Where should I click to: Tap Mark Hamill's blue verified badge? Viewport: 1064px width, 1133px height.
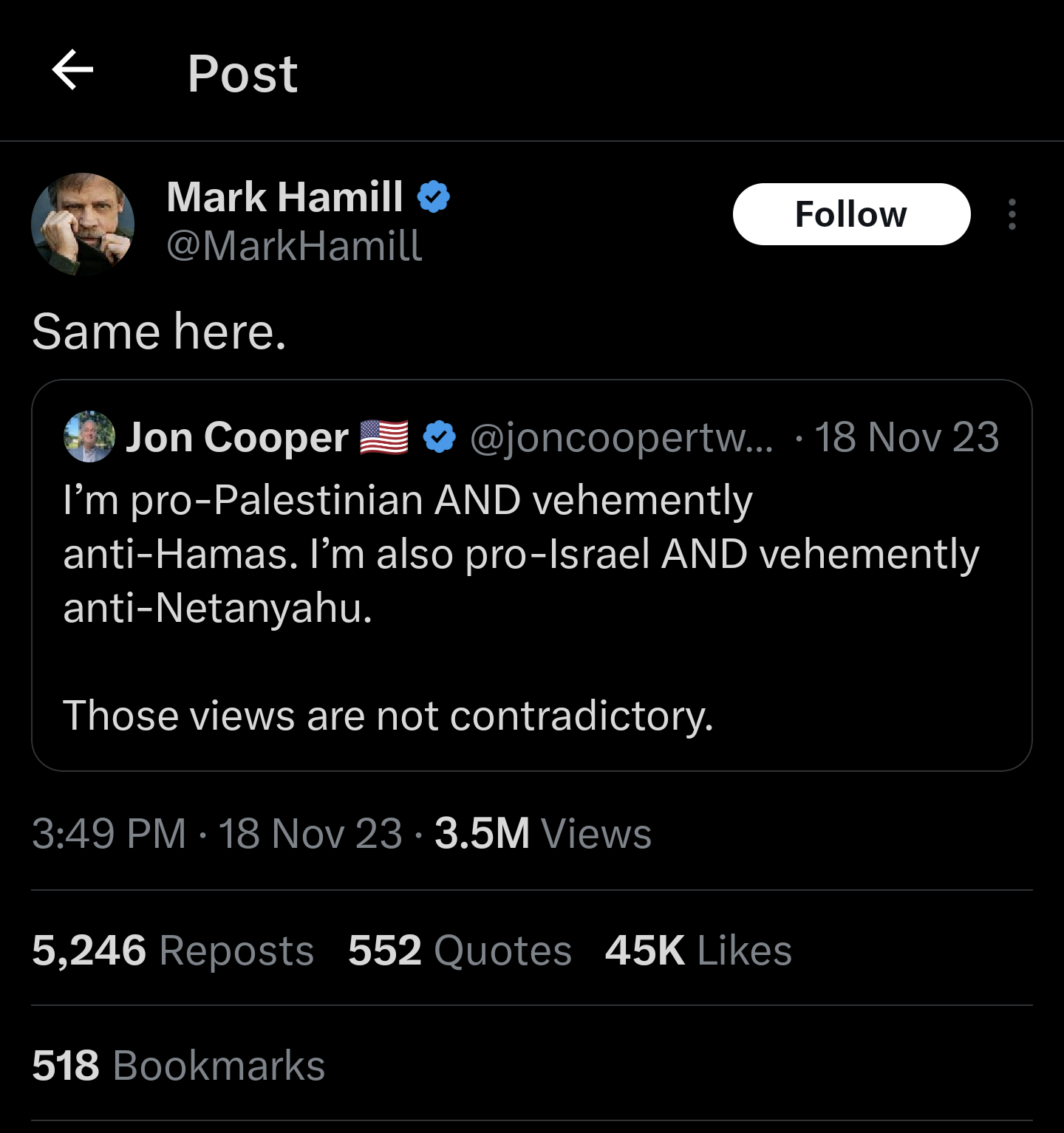434,197
